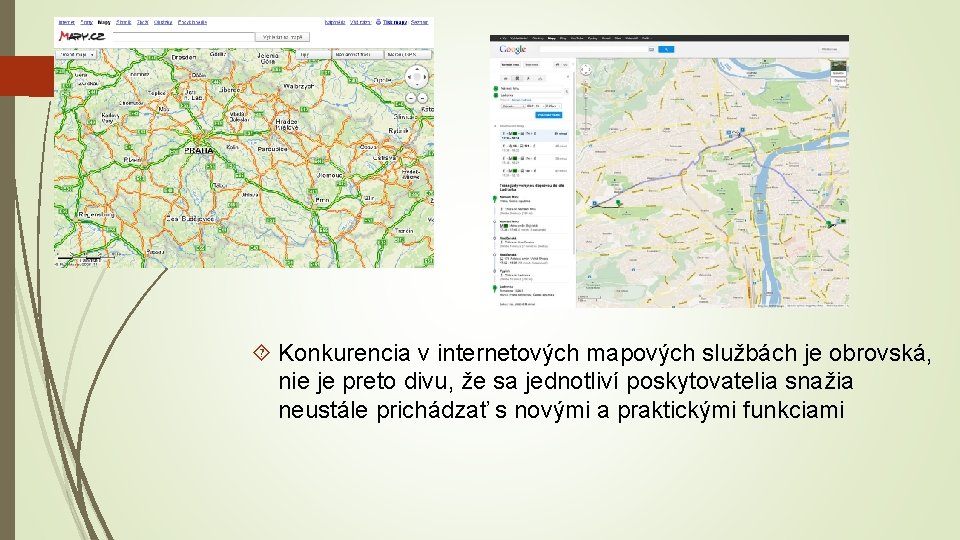Click the Pardubice label on the Mapy.cz map
Image resolution: width=960 pixels, height=540 pixels.
(x=272, y=149)
